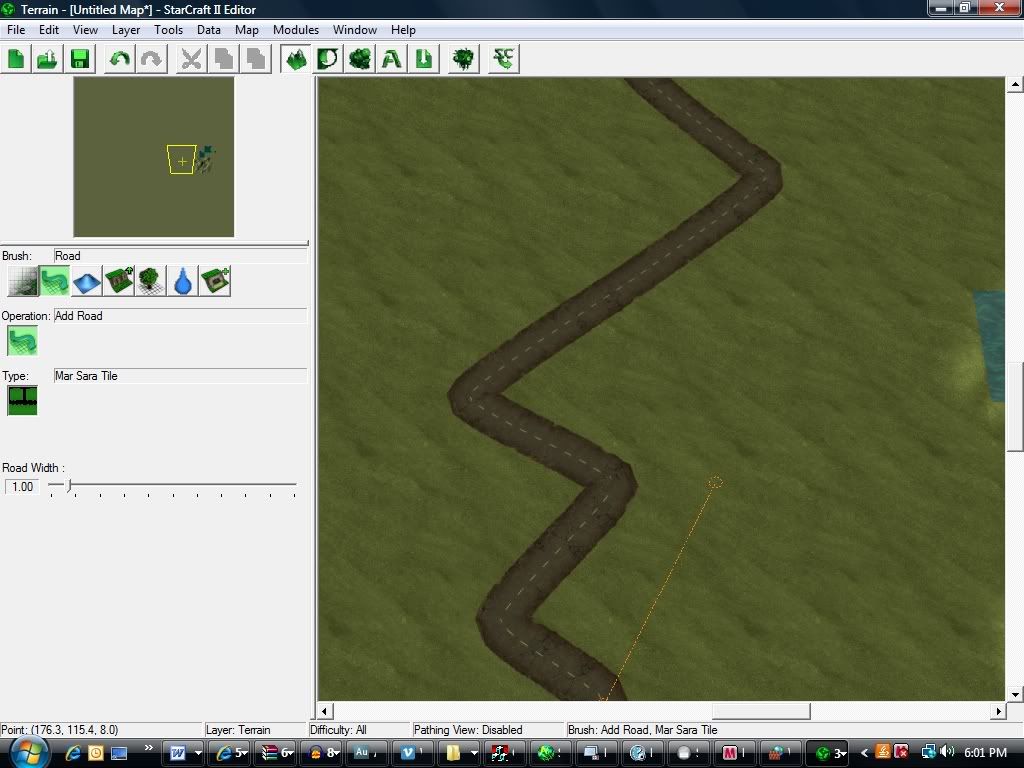Open the View menu
The width and height of the screenshot is (1024, 768).
tap(85, 30)
